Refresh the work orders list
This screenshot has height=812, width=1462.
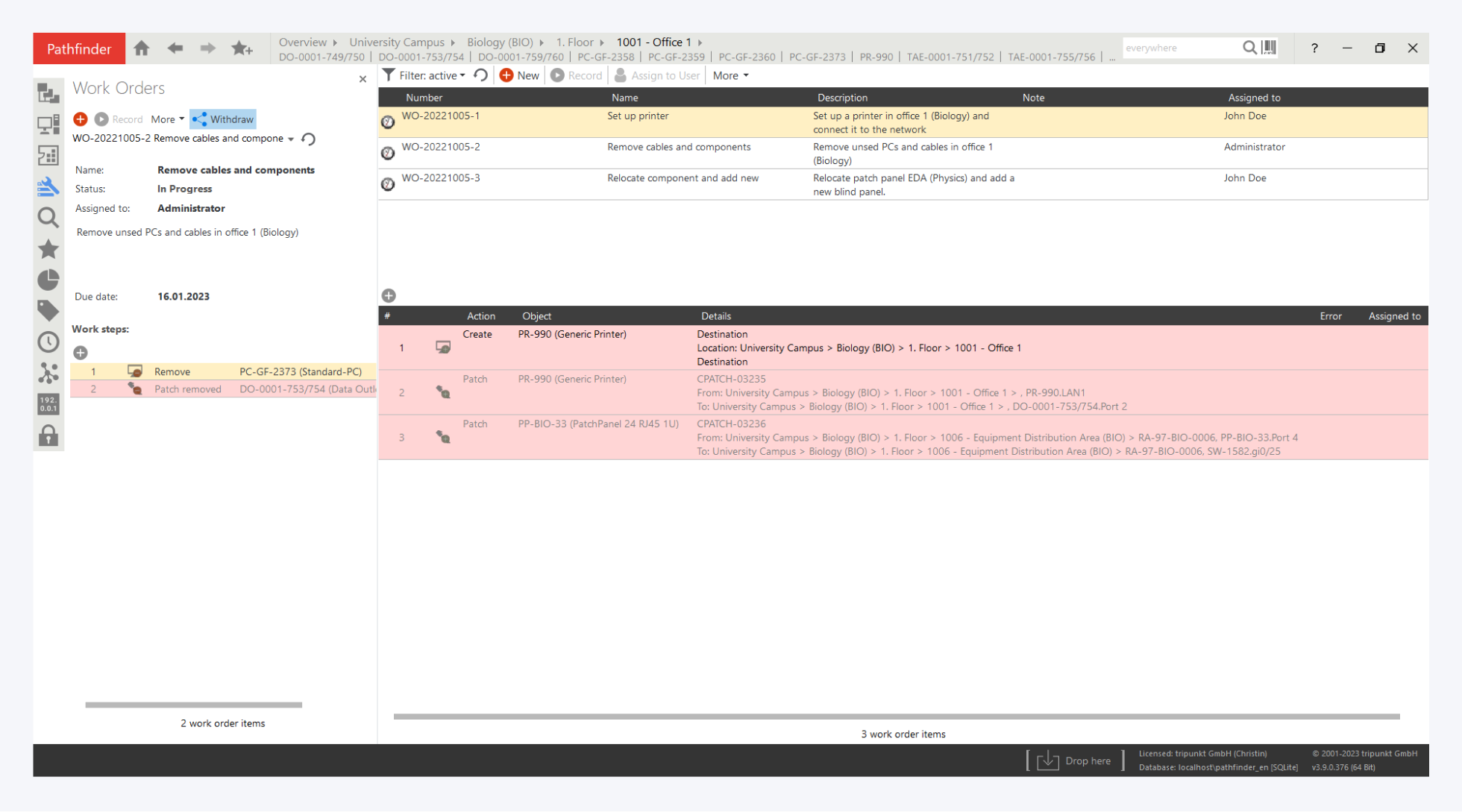481,75
